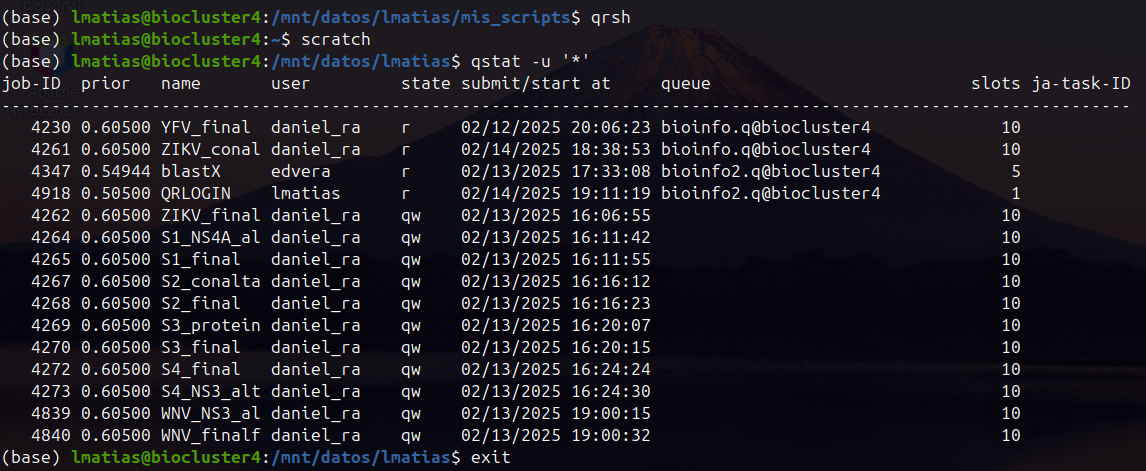Select the queue column header
1146x471 pixels.
click(x=686, y=84)
